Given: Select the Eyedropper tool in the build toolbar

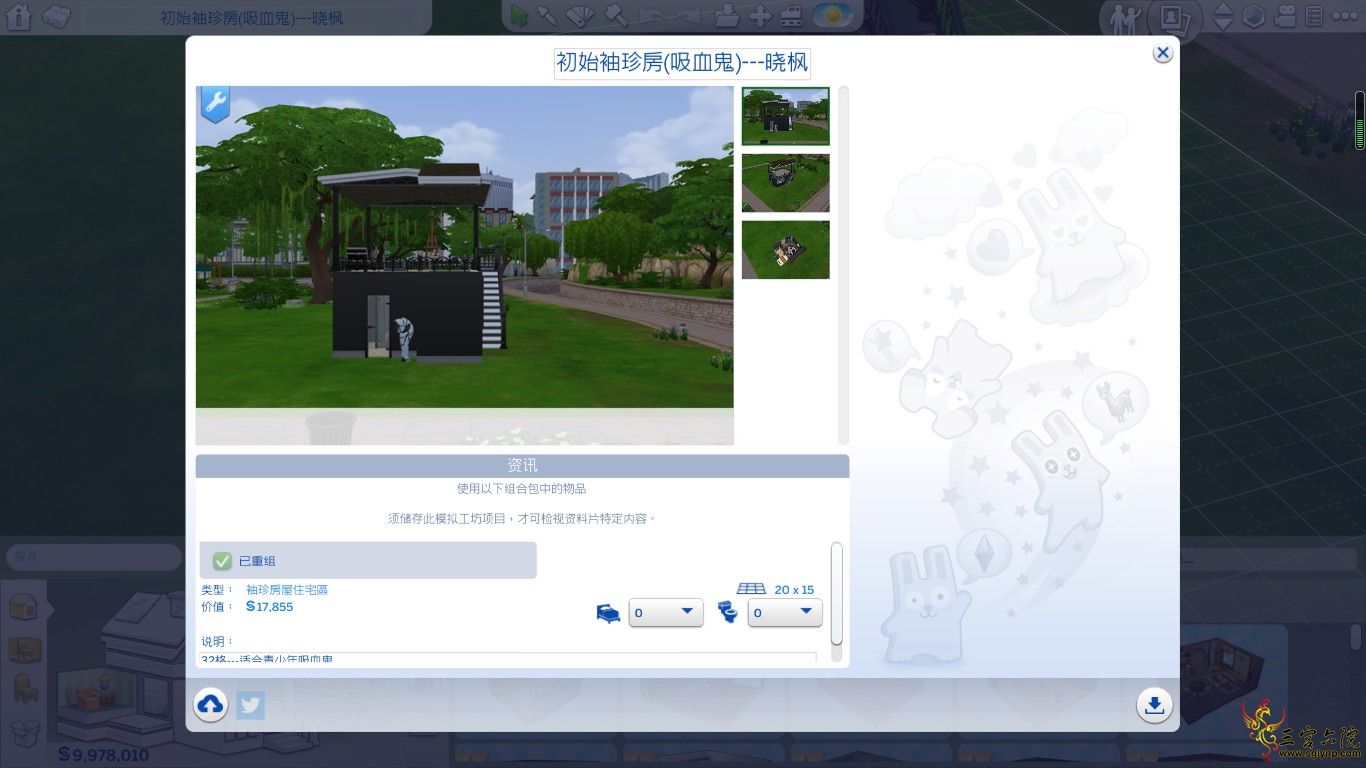Looking at the screenshot, I should 548,16.
